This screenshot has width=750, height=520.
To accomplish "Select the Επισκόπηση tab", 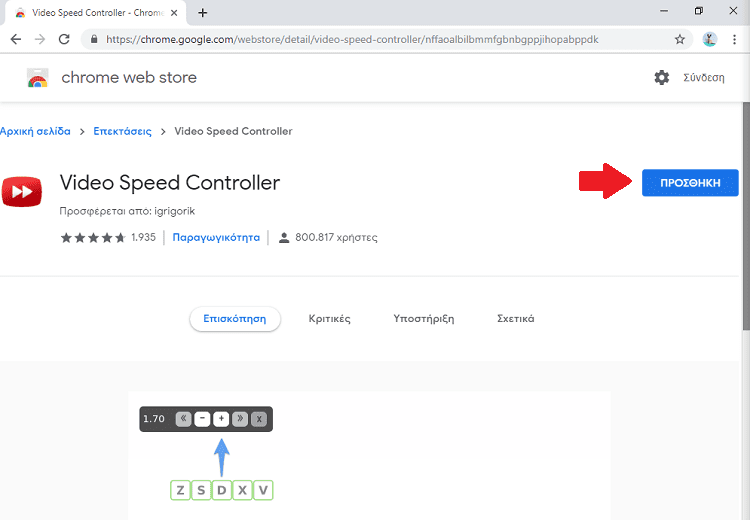I will pyautogui.click(x=235, y=319).
